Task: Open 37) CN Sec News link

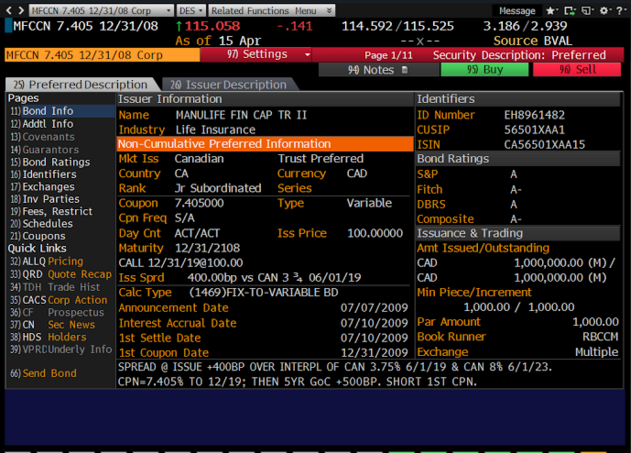Action: point(53,325)
